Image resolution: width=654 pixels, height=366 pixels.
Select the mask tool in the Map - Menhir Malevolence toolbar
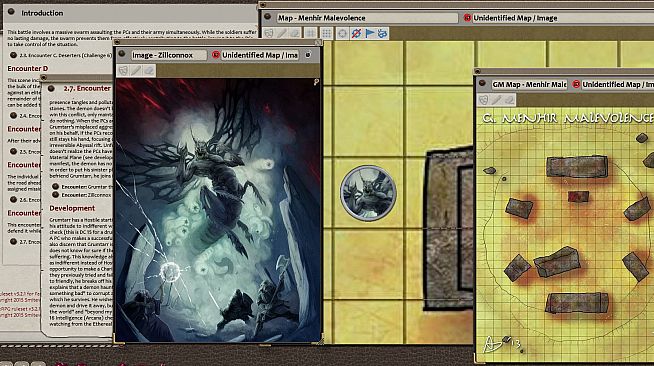click(269, 33)
